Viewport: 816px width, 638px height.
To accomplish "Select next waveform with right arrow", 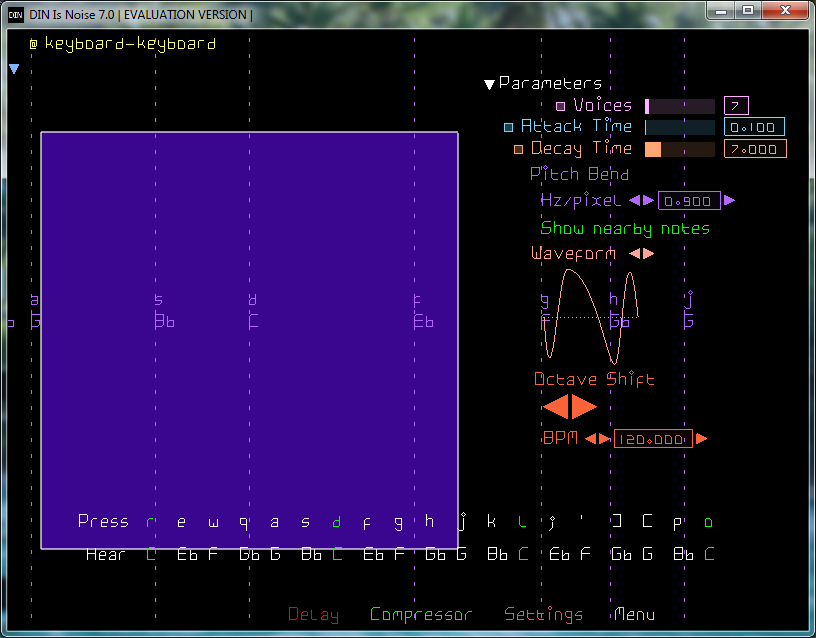I will pyautogui.click(x=649, y=254).
